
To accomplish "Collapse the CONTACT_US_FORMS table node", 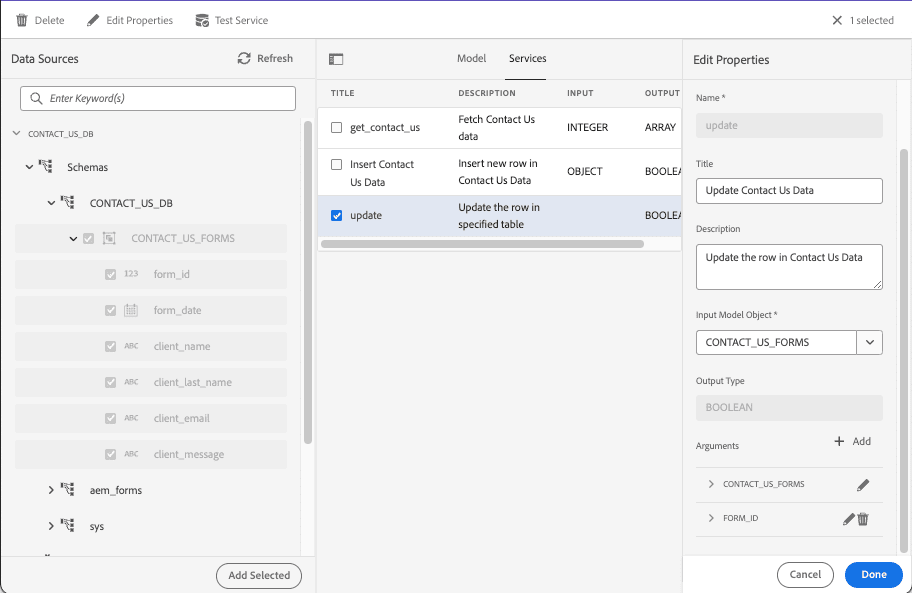I will [x=73, y=238].
